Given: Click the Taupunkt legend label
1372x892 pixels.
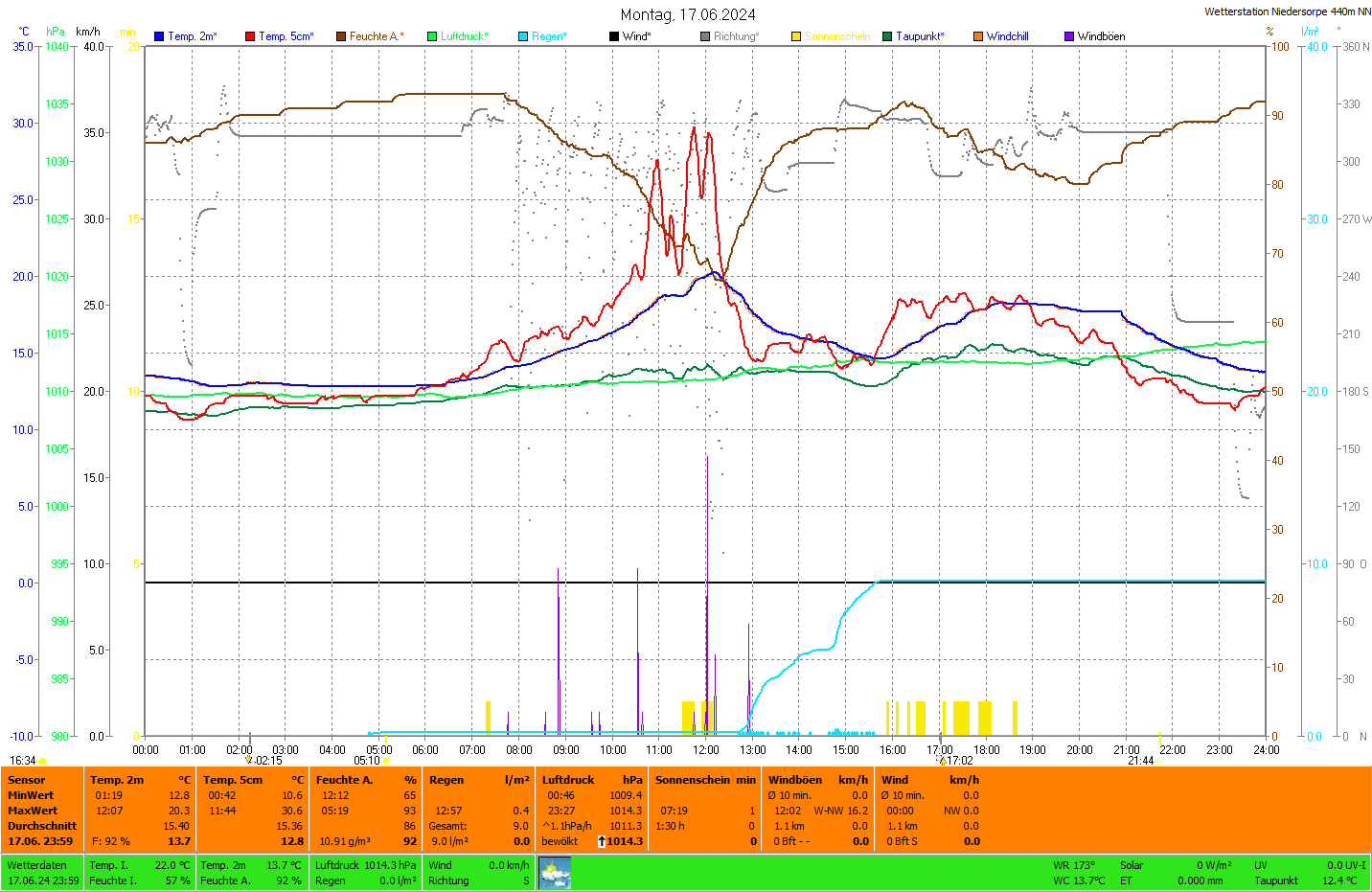Looking at the screenshot, I should 920,36.
